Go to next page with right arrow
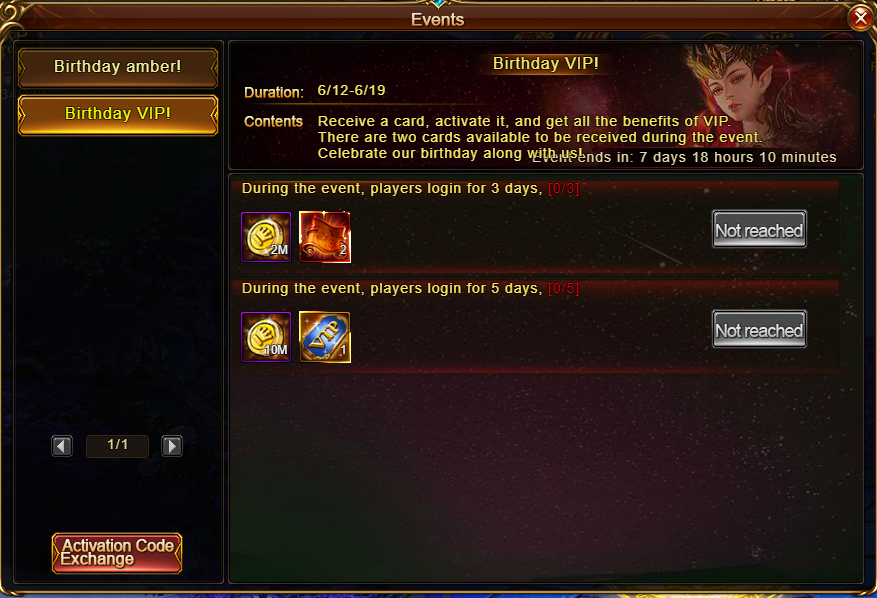The width and height of the screenshot is (877, 598). click(172, 446)
